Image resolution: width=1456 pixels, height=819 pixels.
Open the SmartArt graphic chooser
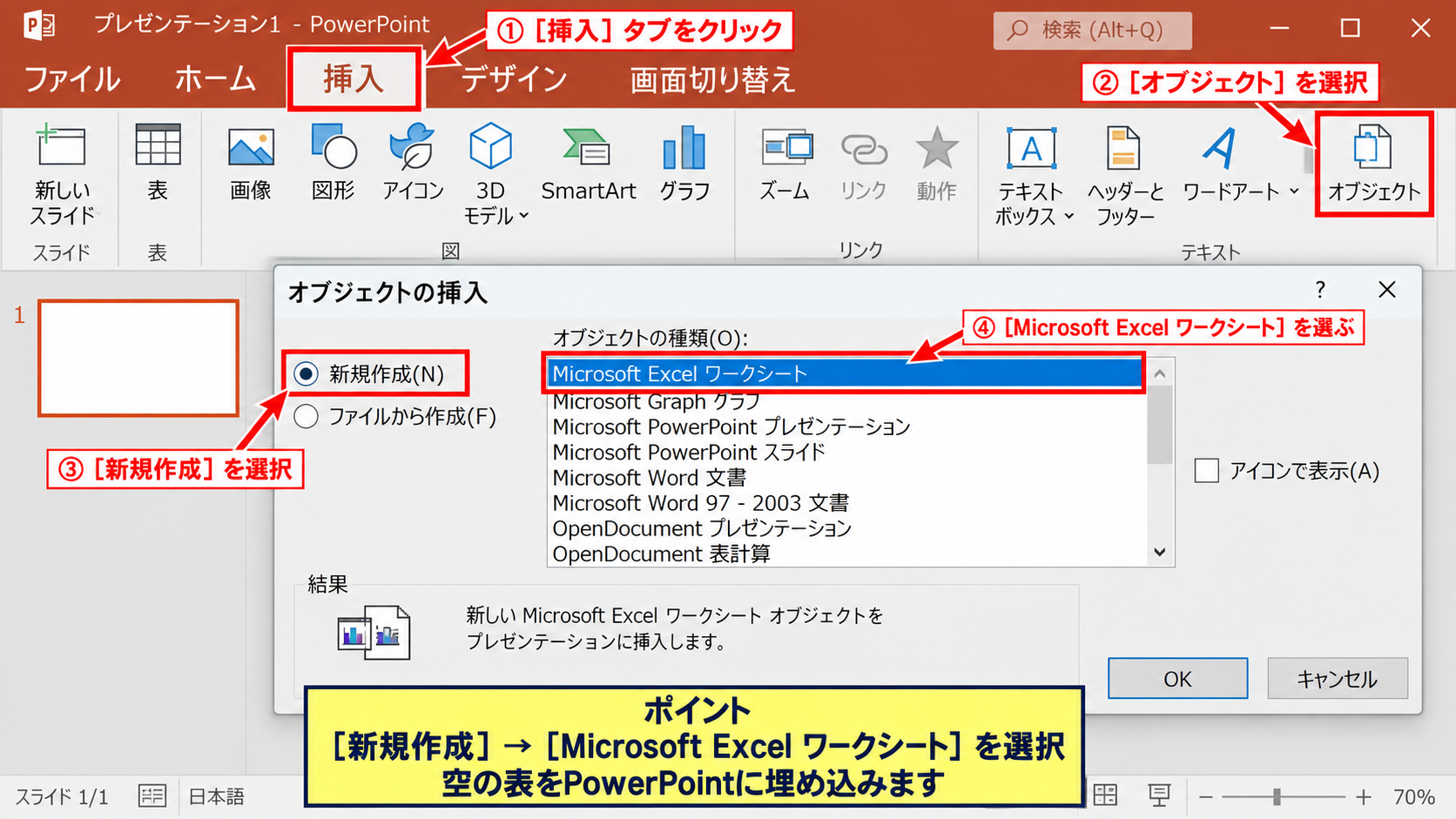coord(589,164)
